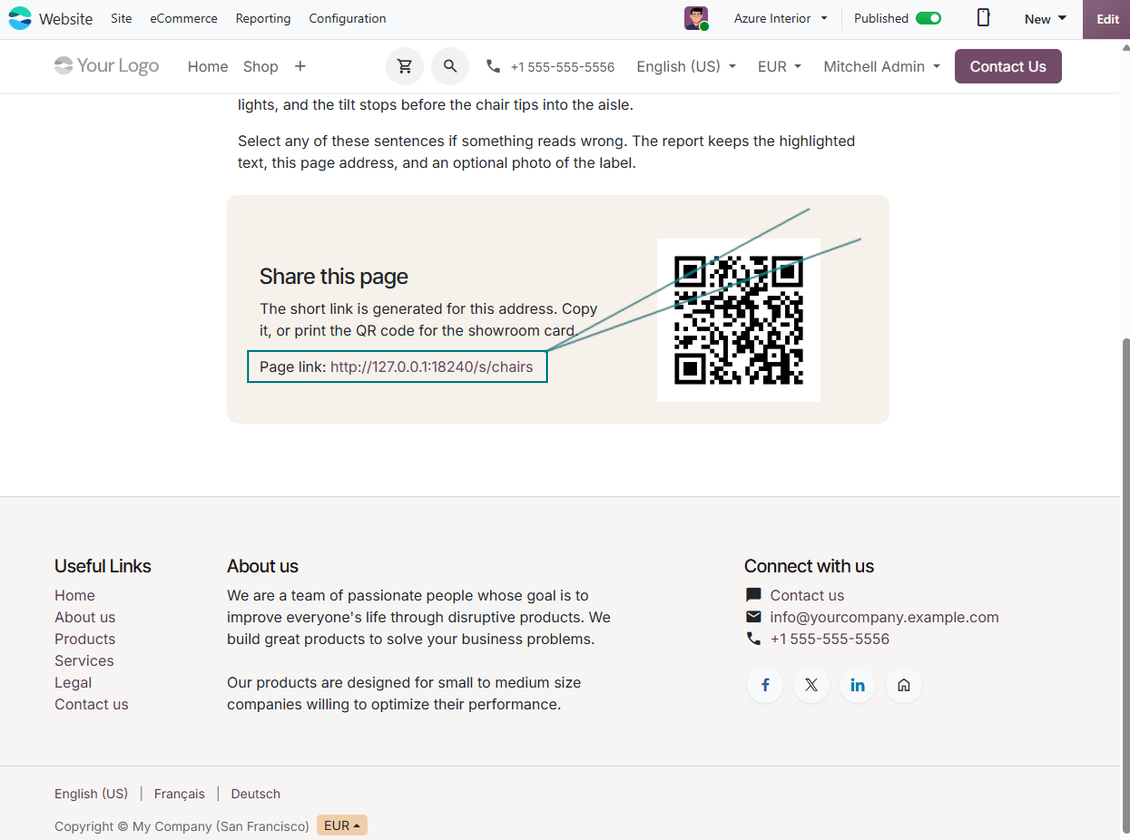Click the info@yourcompany.example.com email link
1130x840 pixels.
(x=884, y=617)
